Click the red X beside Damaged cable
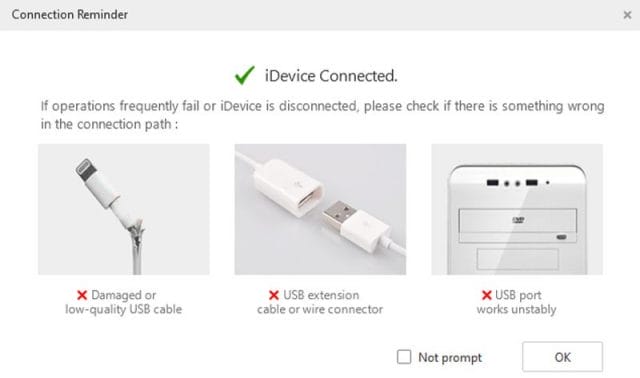This screenshot has width=640, height=378. 82,295
